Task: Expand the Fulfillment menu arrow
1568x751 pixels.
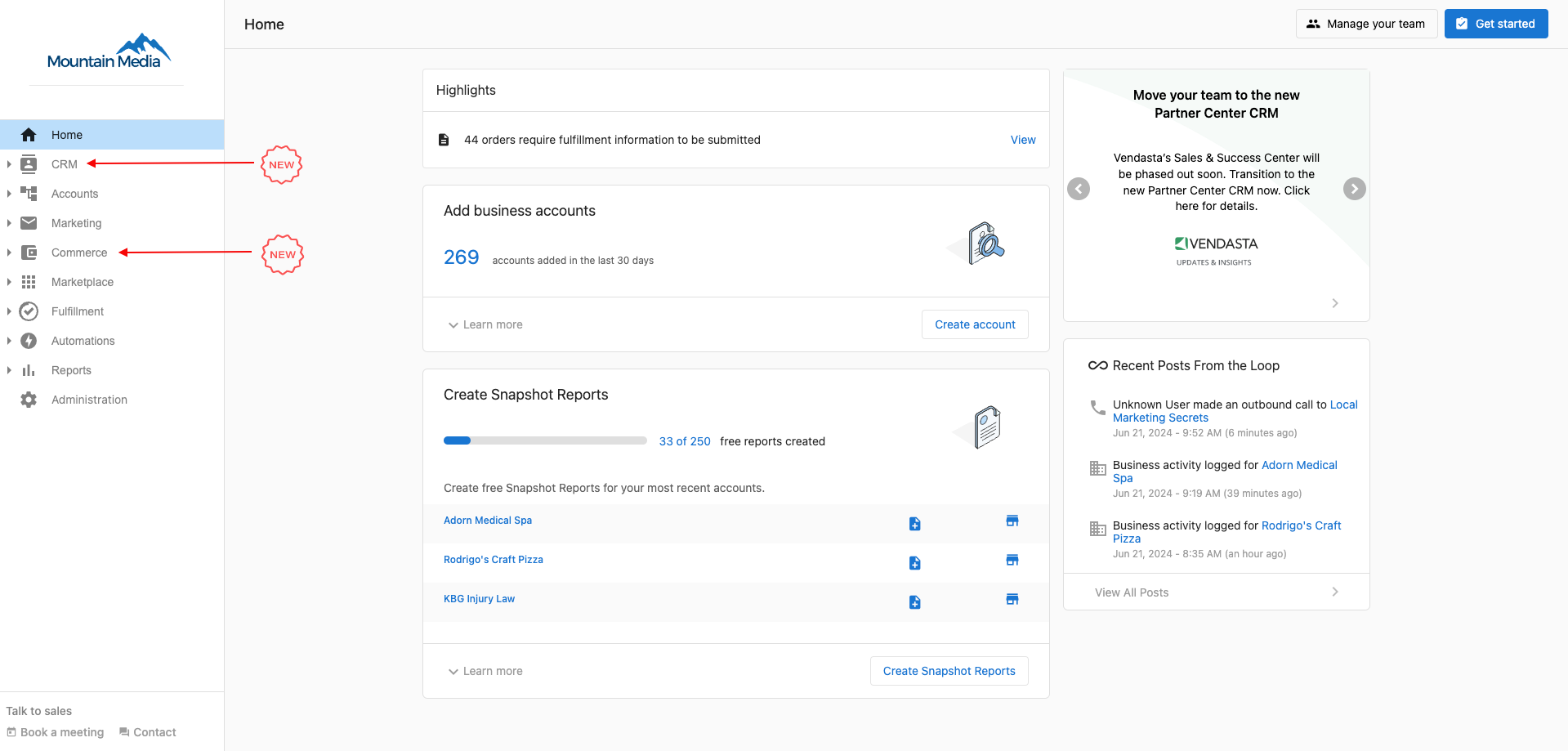Action: coord(9,311)
